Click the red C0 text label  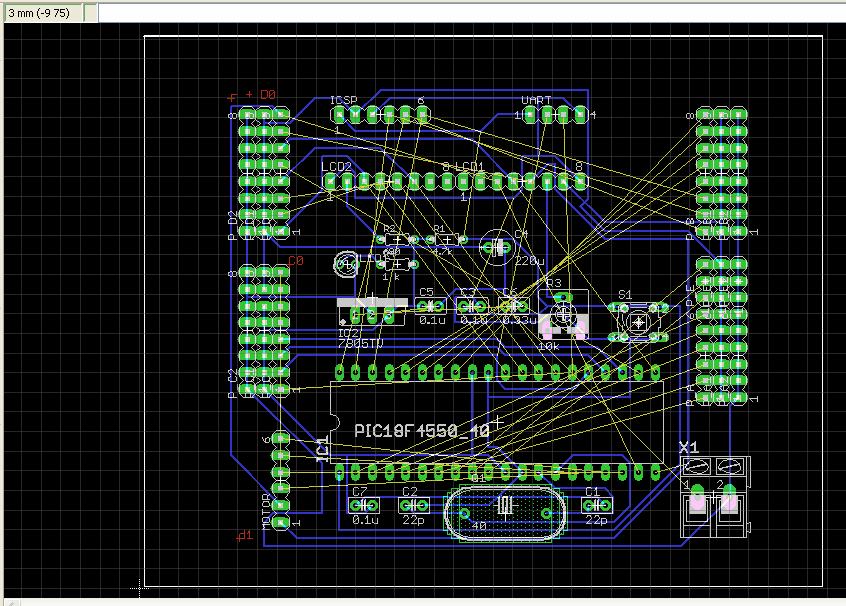[296, 261]
